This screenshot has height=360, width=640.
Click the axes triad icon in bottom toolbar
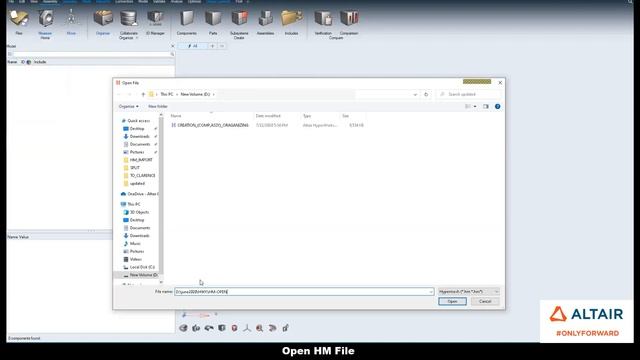point(247,328)
